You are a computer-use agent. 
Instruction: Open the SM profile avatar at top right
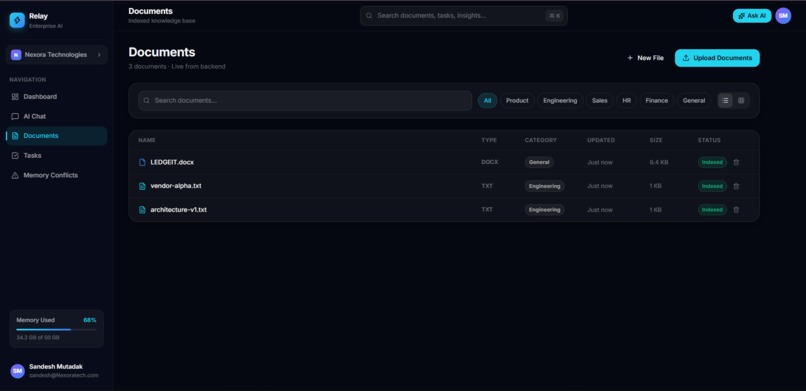point(783,16)
